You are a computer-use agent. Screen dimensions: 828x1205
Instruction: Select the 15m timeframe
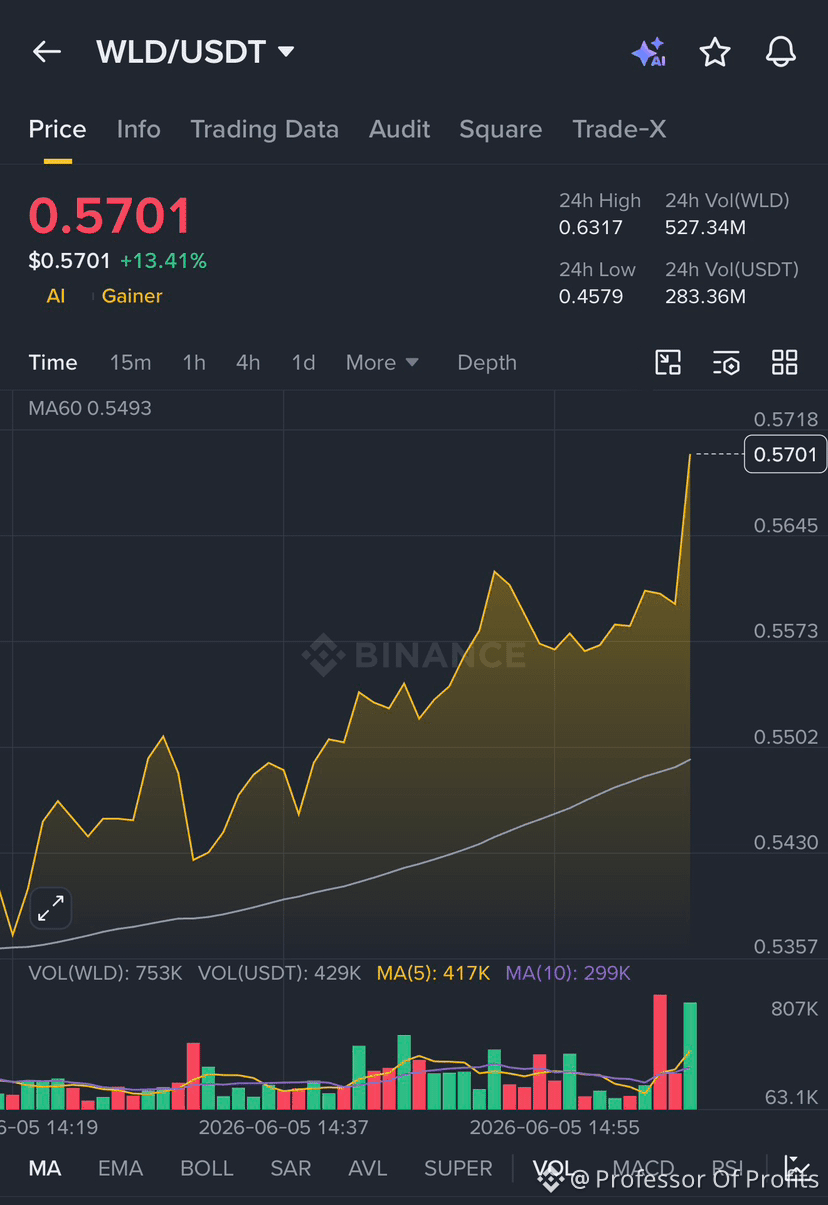(x=130, y=363)
